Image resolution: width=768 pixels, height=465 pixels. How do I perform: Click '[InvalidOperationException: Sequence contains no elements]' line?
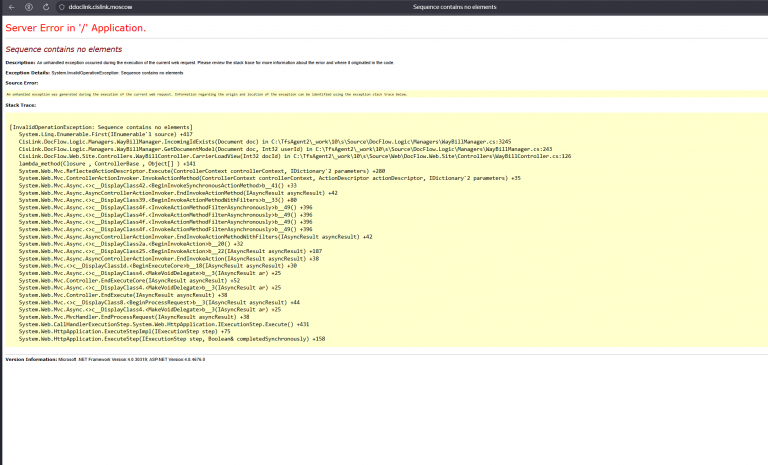[101, 127]
